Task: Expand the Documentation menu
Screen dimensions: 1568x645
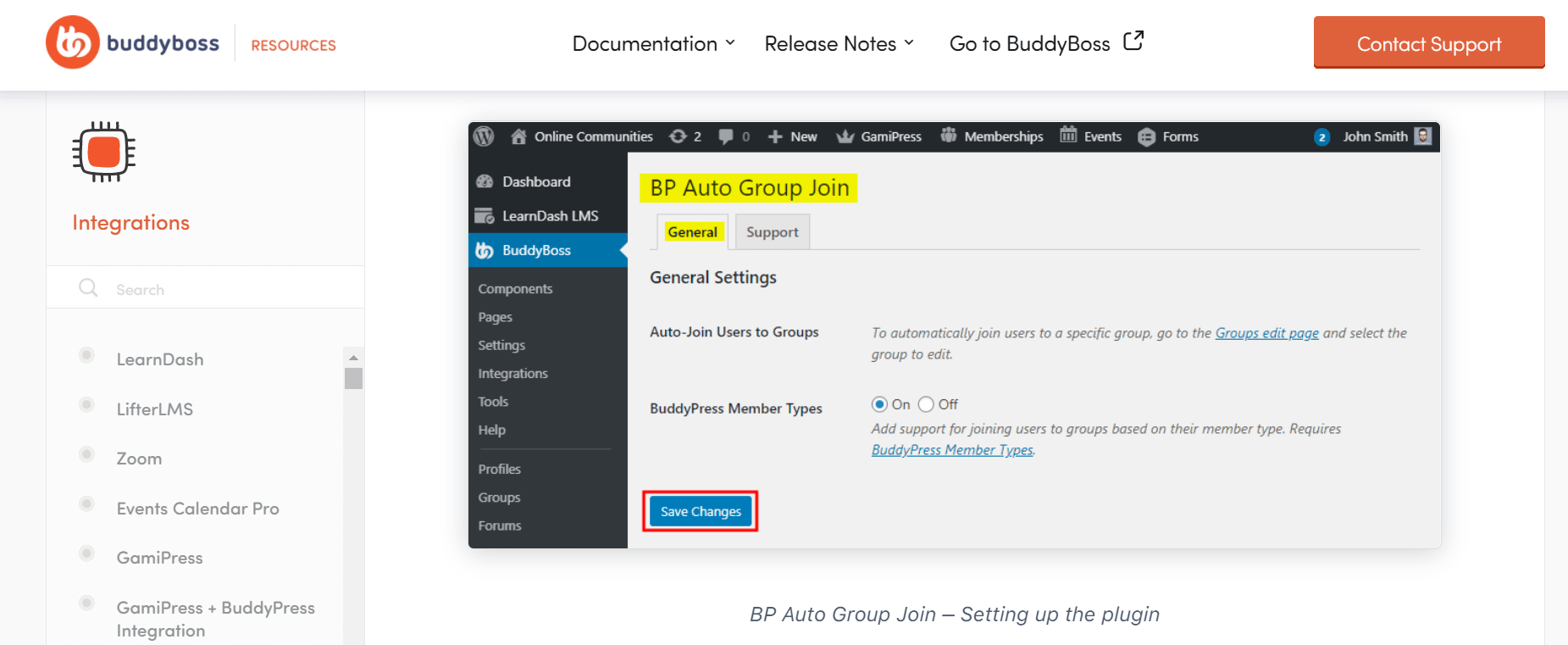Action: (x=653, y=43)
